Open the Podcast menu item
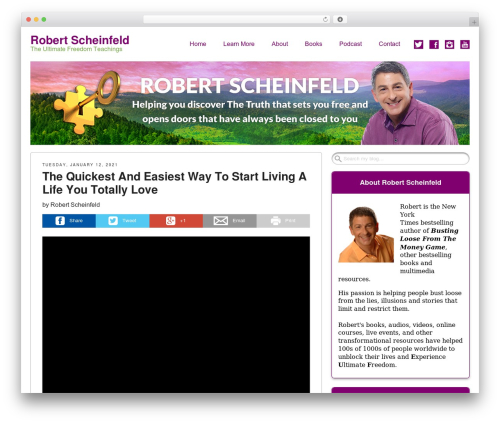The image size is (500, 423). 350,44
